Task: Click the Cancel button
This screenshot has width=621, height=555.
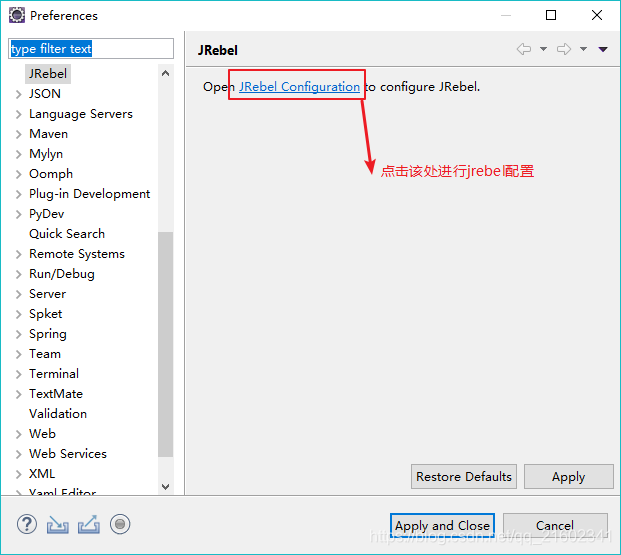Action: click(x=555, y=526)
